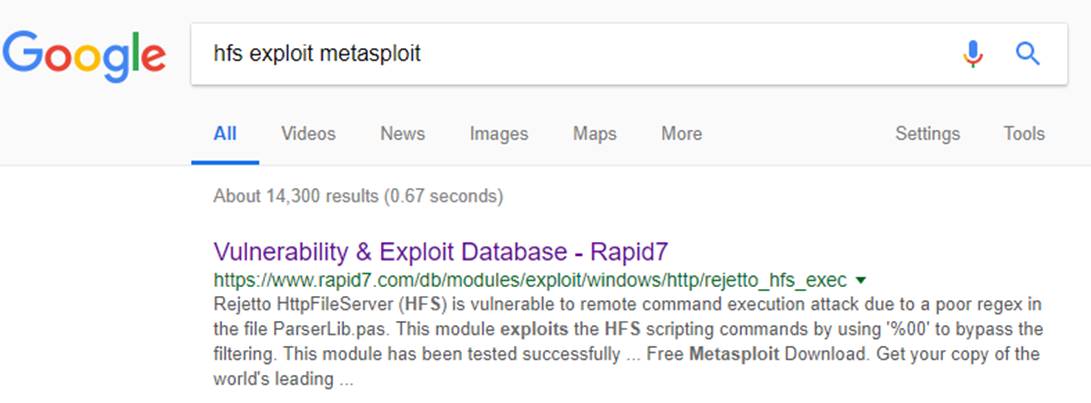The width and height of the screenshot is (1091, 403).
Task: Click the snippet's last line 'world's leading ...'
Action: pyautogui.click(x=284, y=380)
